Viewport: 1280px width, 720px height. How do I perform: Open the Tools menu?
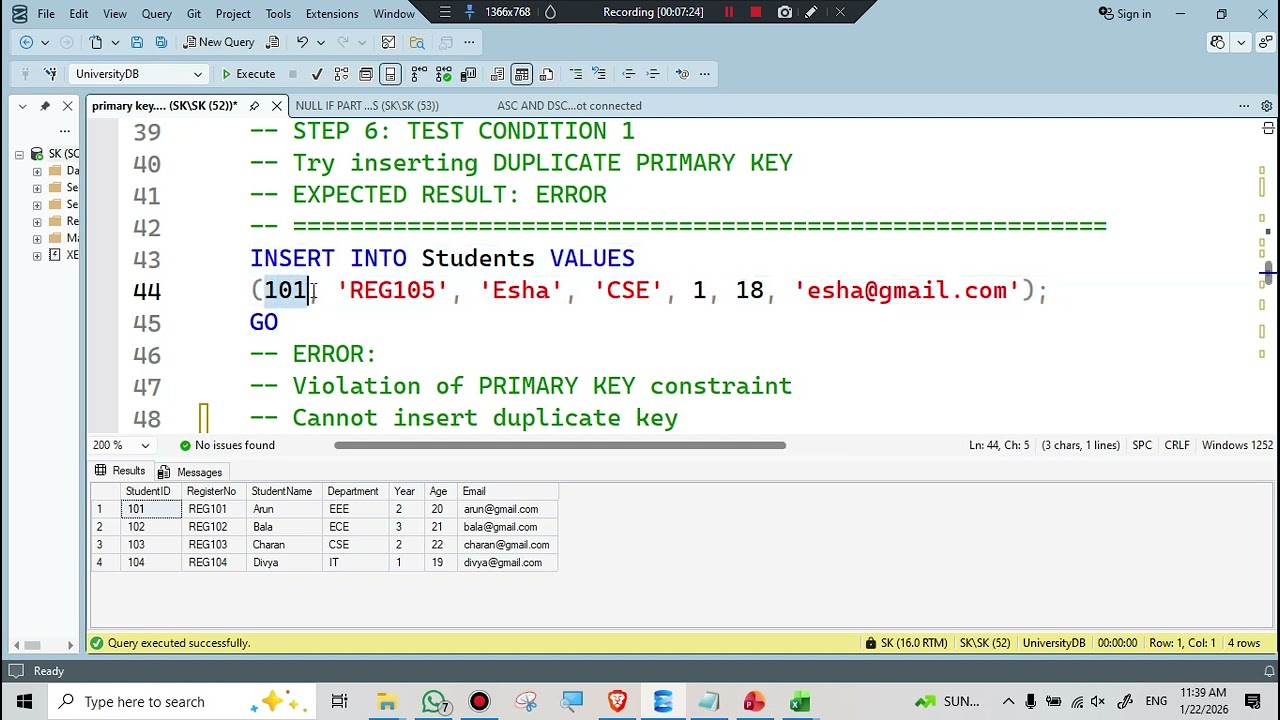pos(278,13)
